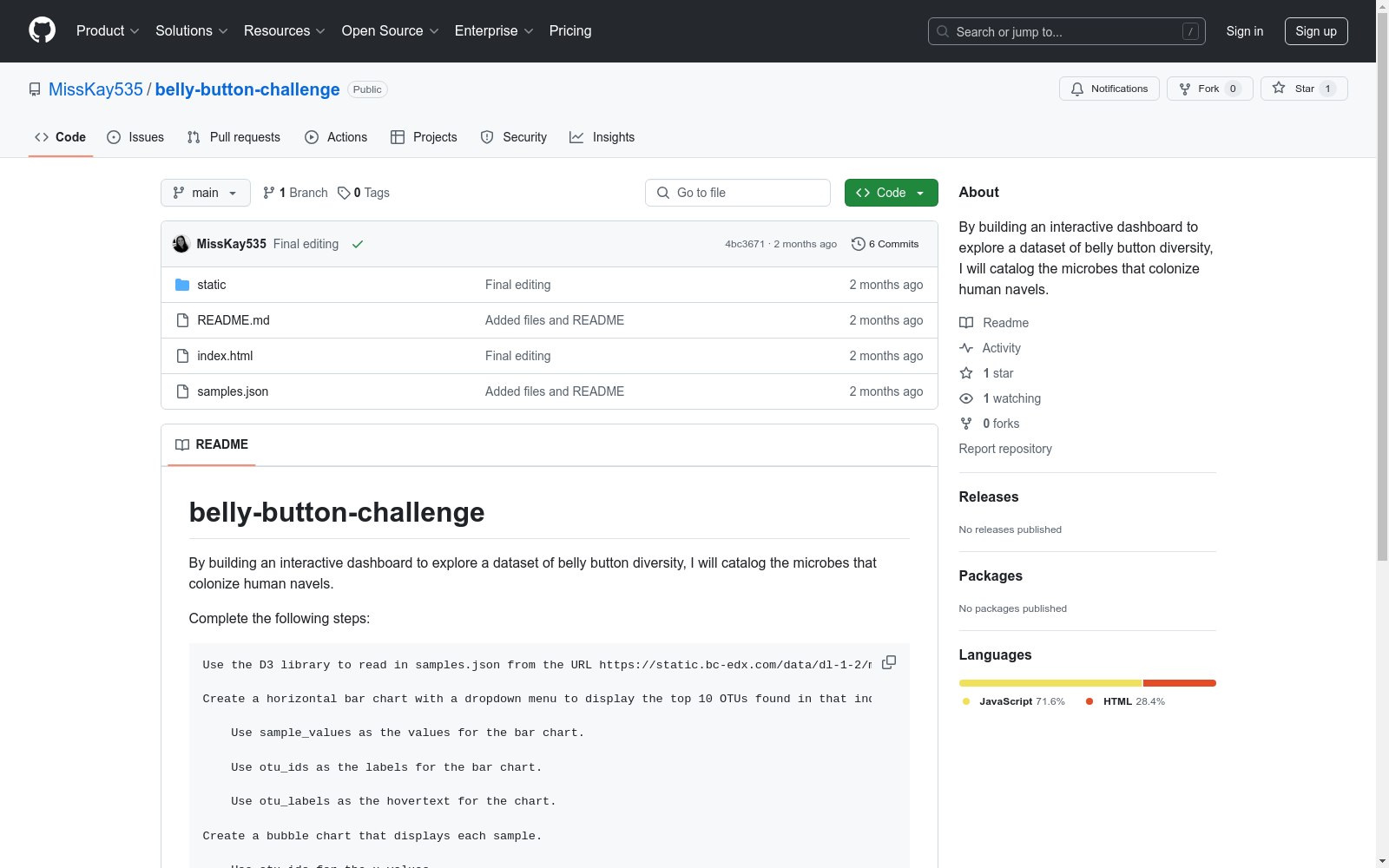Click the MissKay535 avatar in commit row
Screen dimensions: 1389x868
coord(181,244)
